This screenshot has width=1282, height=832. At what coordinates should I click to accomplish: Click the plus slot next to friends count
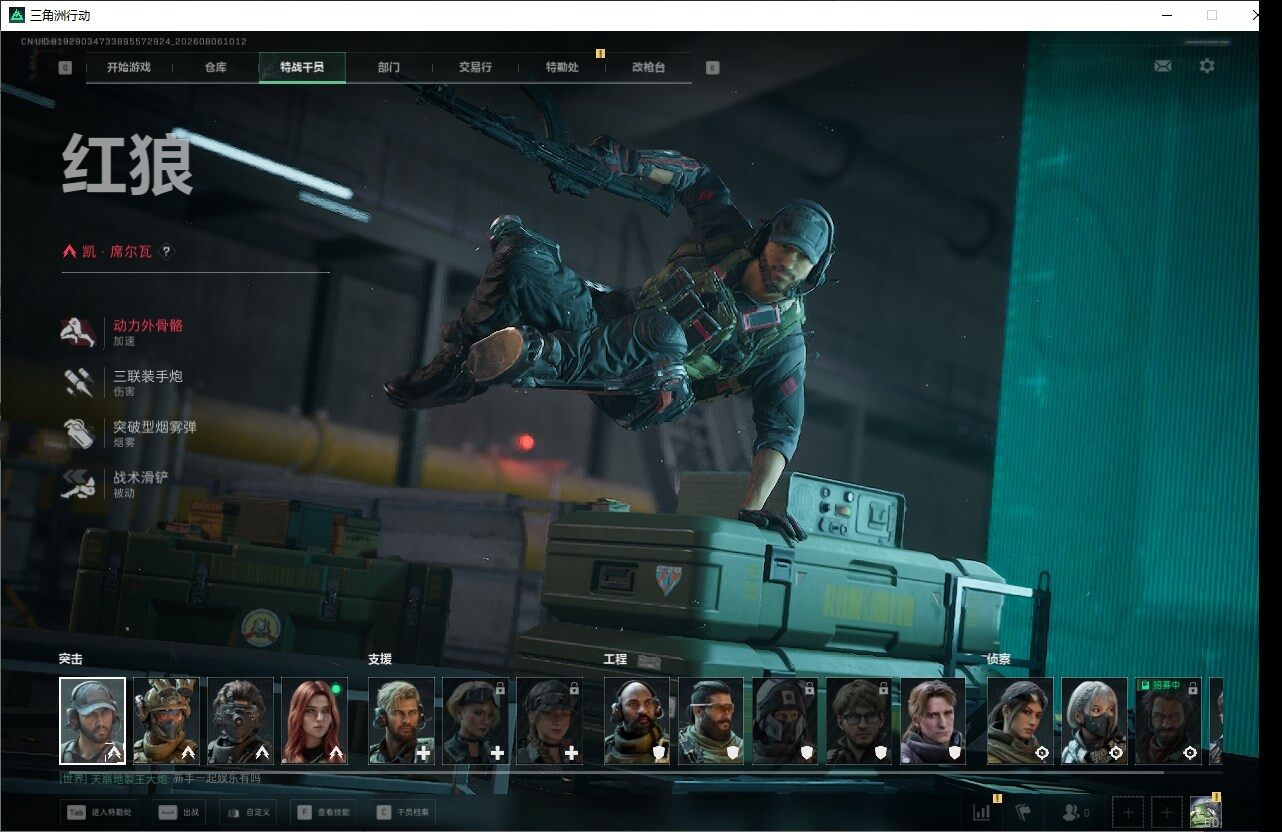(x=1127, y=812)
